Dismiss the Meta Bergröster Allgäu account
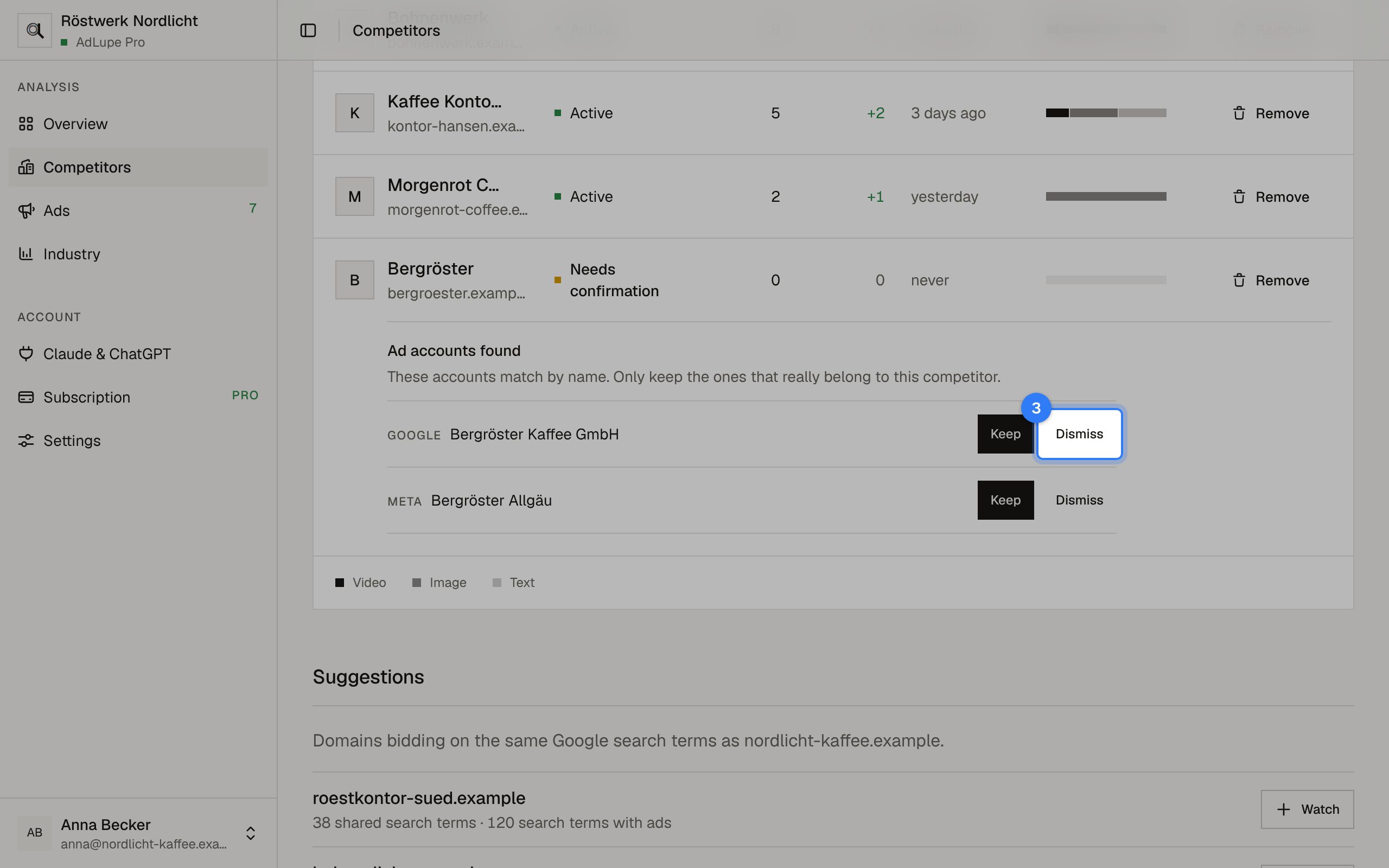This screenshot has height=868, width=1389. click(x=1079, y=500)
